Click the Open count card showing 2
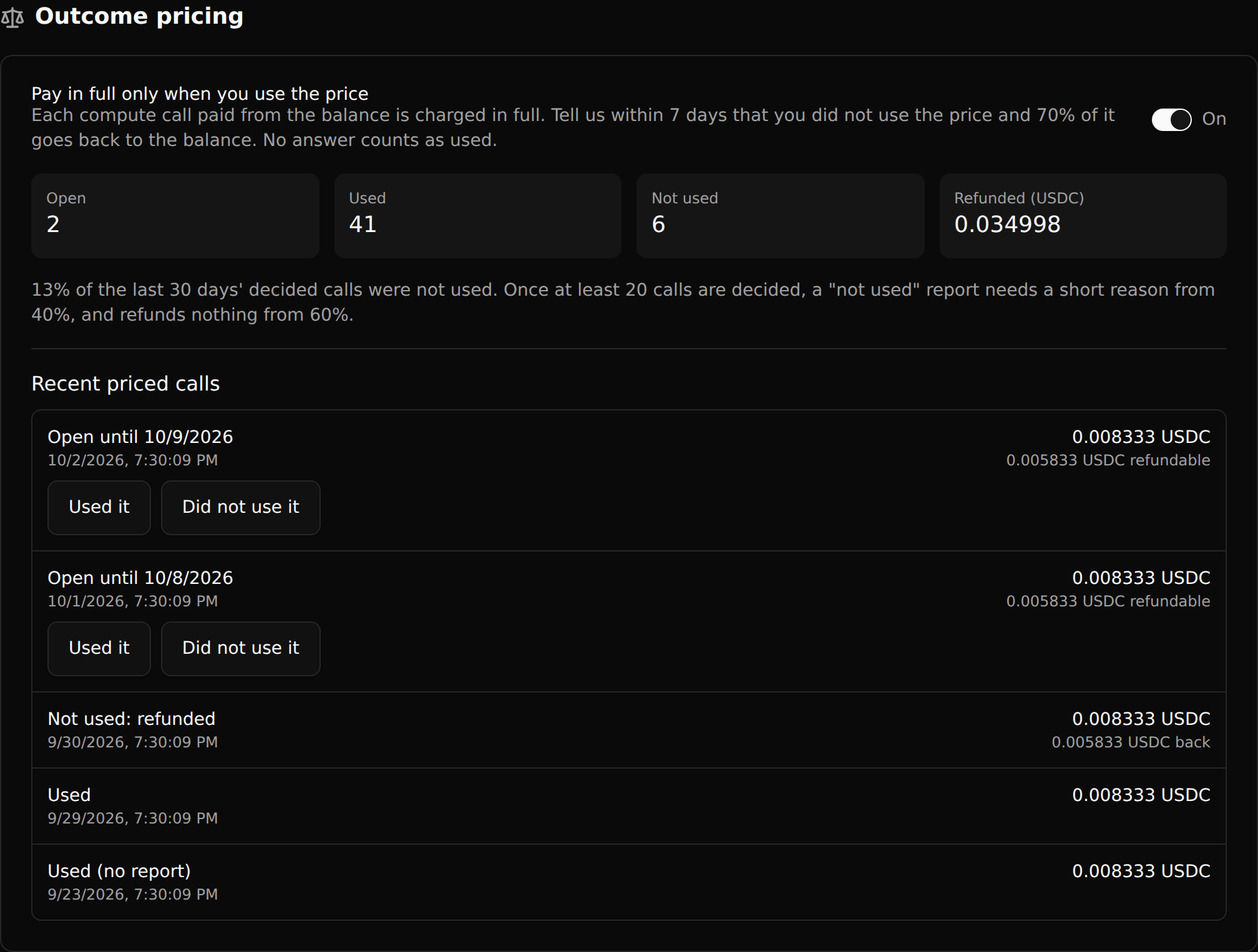Image resolution: width=1258 pixels, height=952 pixels. pos(175,216)
